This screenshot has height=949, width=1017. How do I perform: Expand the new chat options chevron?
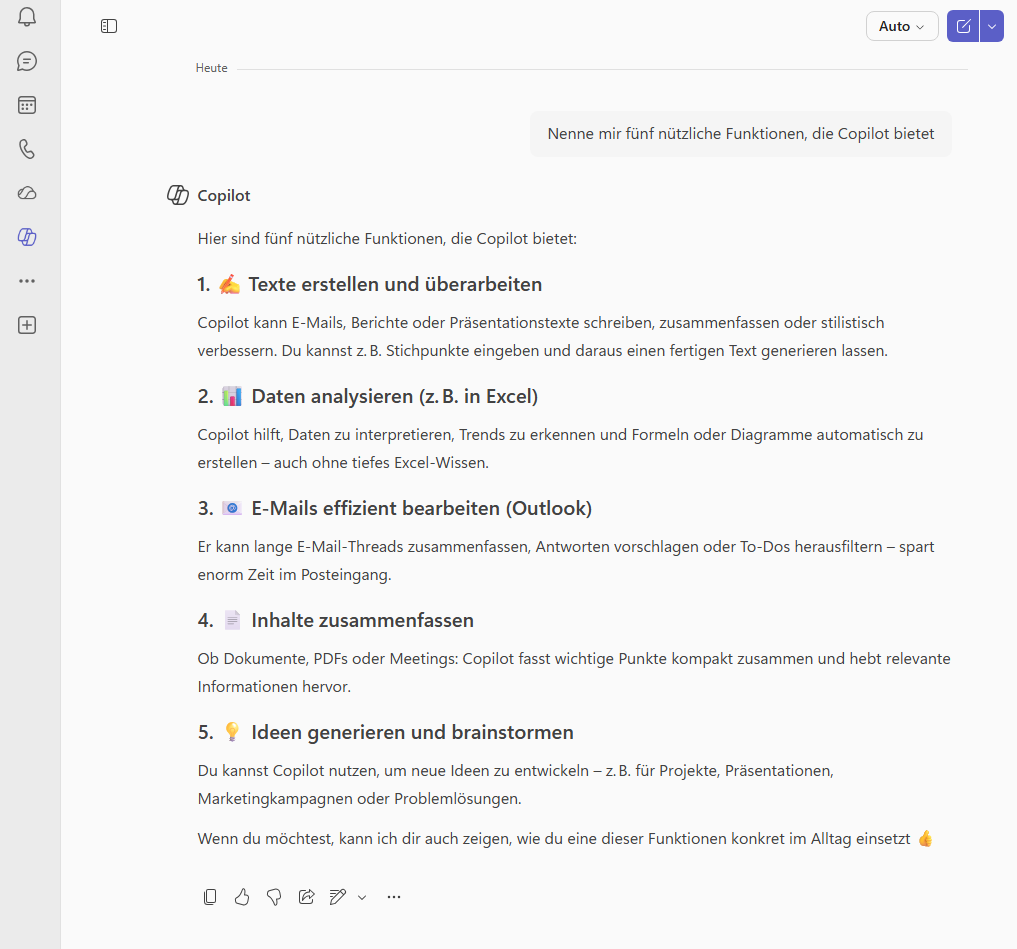pyautogui.click(x=992, y=26)
